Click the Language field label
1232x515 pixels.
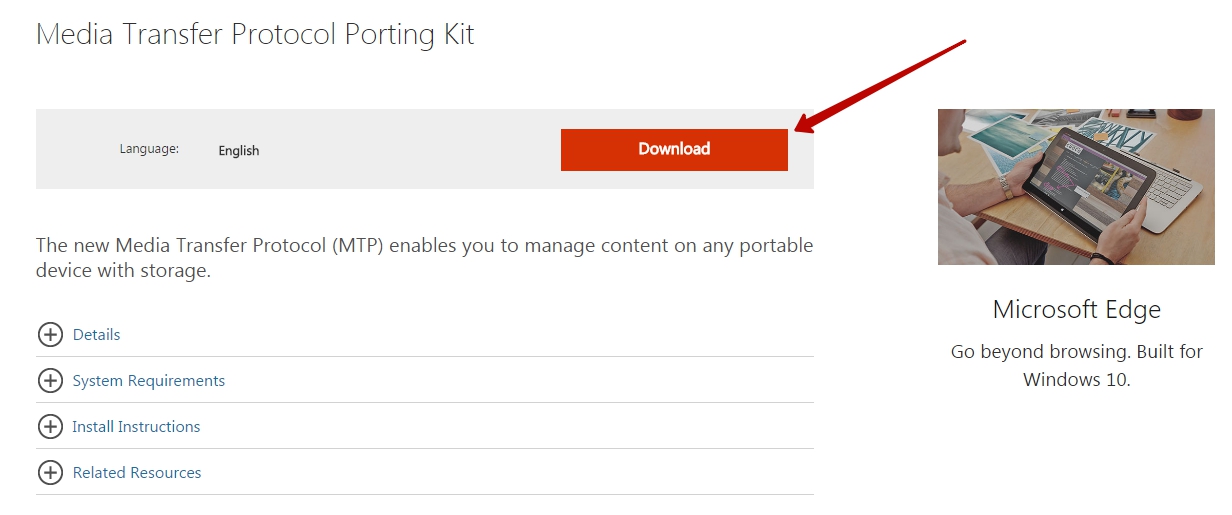point(149,149)
